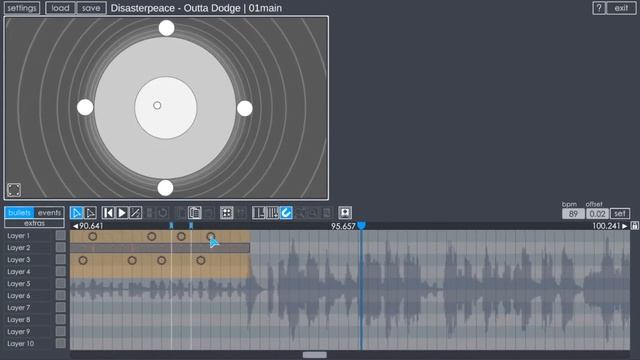Click the first small blue timeline marker
This screenshot has width=640, height=360.
[171, 225]
